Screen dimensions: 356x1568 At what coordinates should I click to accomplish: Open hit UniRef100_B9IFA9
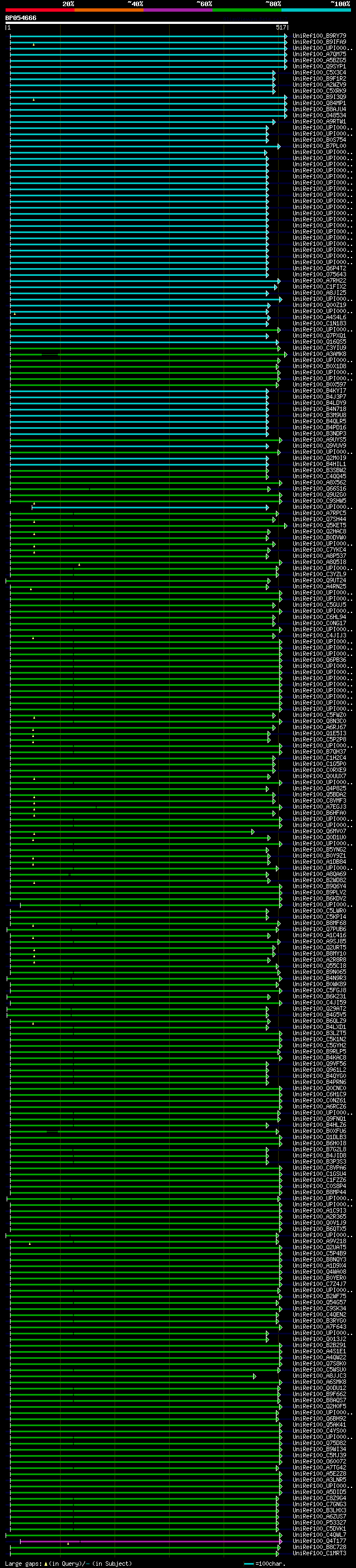coord(319,42)
